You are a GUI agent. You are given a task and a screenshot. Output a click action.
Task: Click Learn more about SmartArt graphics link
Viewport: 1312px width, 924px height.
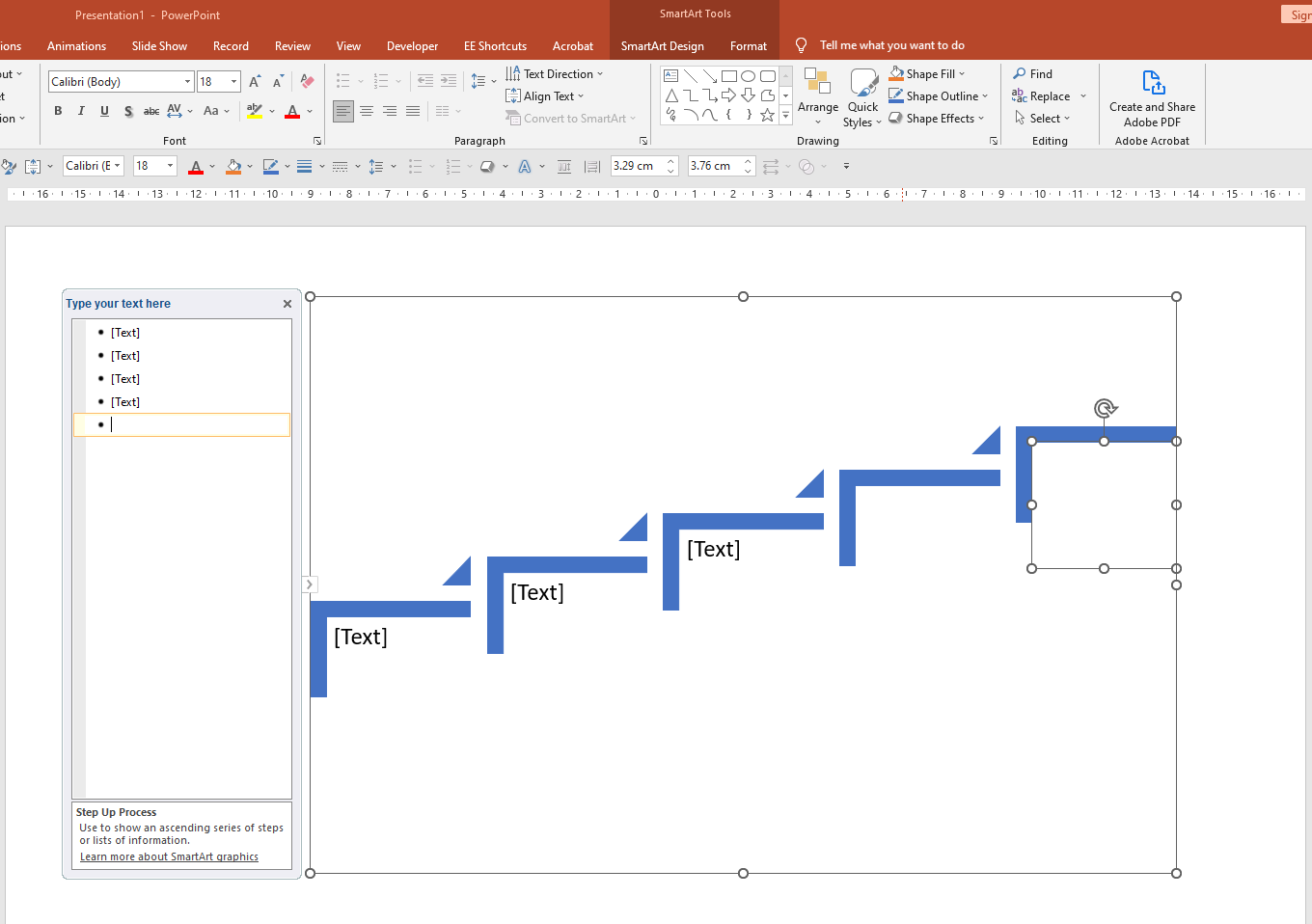point(169,856)
